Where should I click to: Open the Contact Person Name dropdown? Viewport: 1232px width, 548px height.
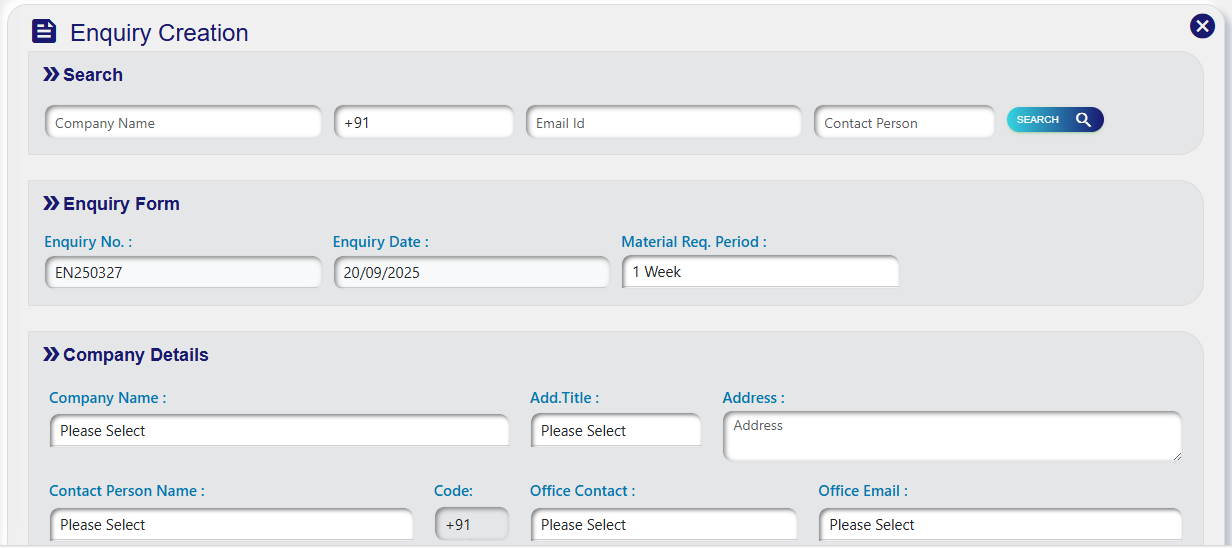(231, 525)
